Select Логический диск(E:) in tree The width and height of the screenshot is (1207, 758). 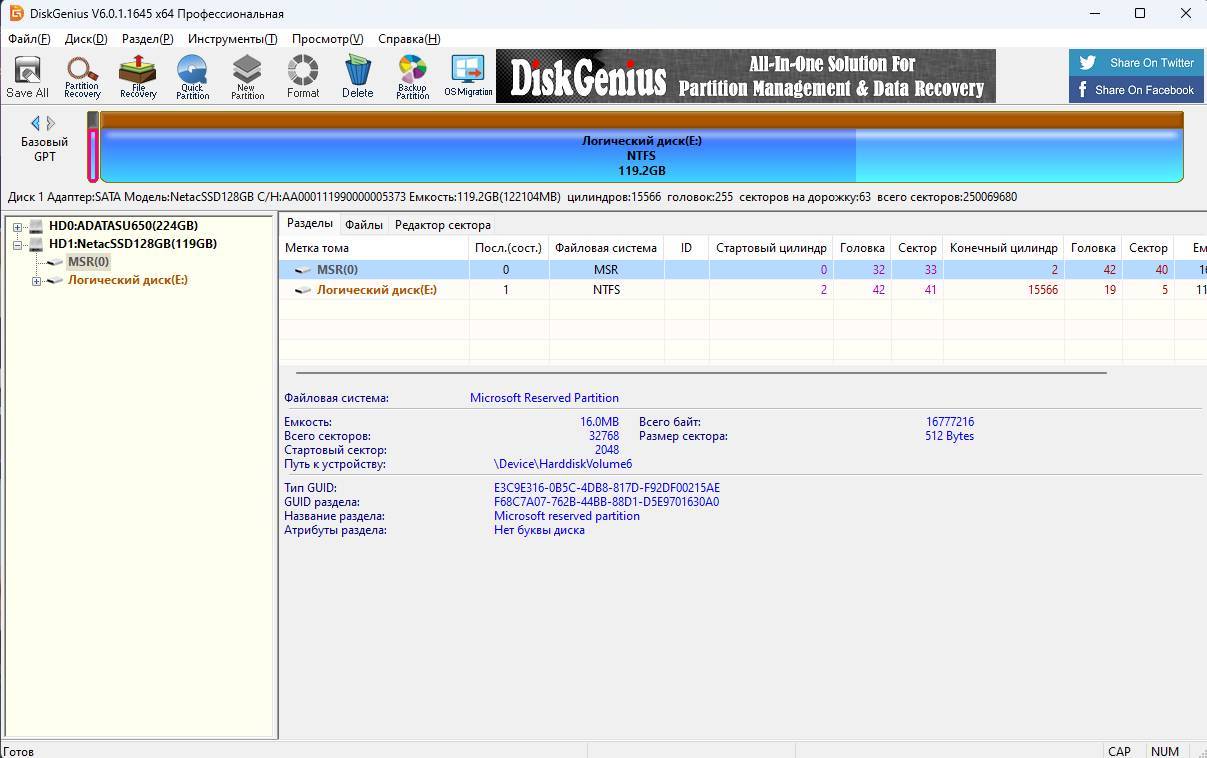(127, 280)
